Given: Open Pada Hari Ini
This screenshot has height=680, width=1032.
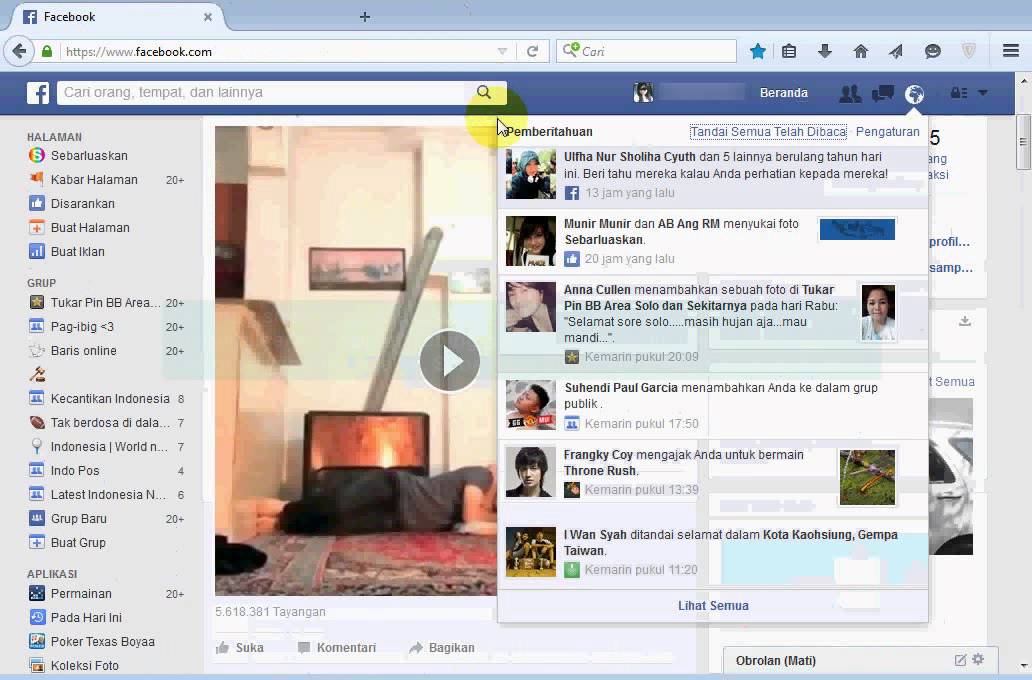Looking at the screenshot, I should pos(86,617).
